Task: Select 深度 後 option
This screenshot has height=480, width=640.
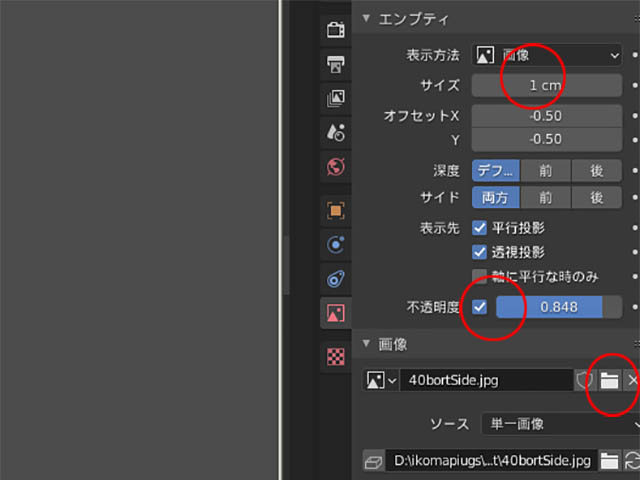Action: 597,171
